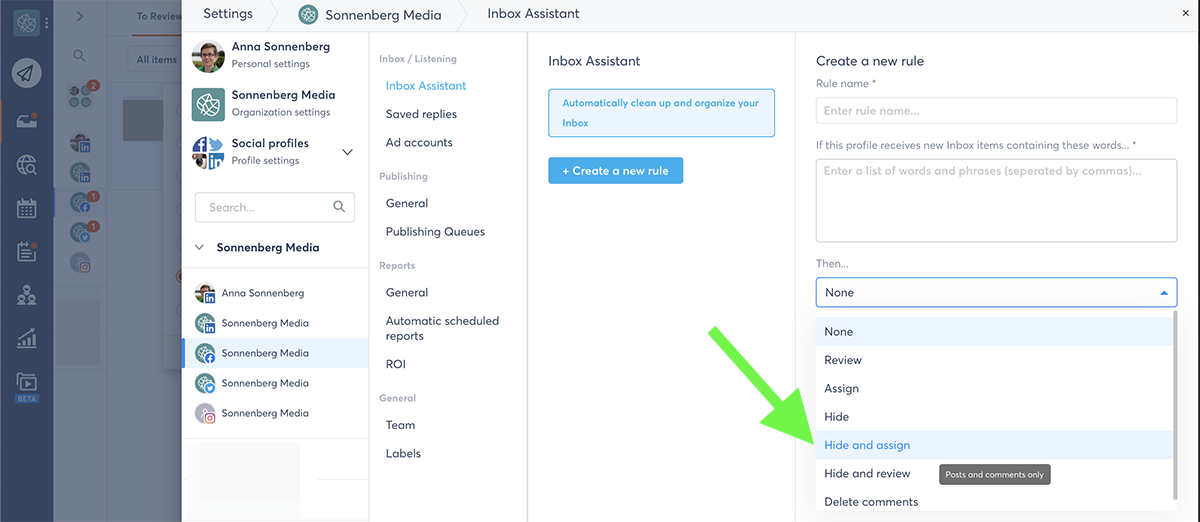Open Publishing Queues settings
This screenshot has height=522, width=1200.
pos(435,231)
